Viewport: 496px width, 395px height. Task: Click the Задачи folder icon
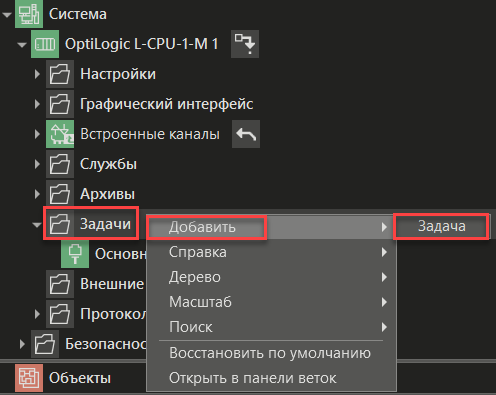pyautogui.click(x=60, y=224)
